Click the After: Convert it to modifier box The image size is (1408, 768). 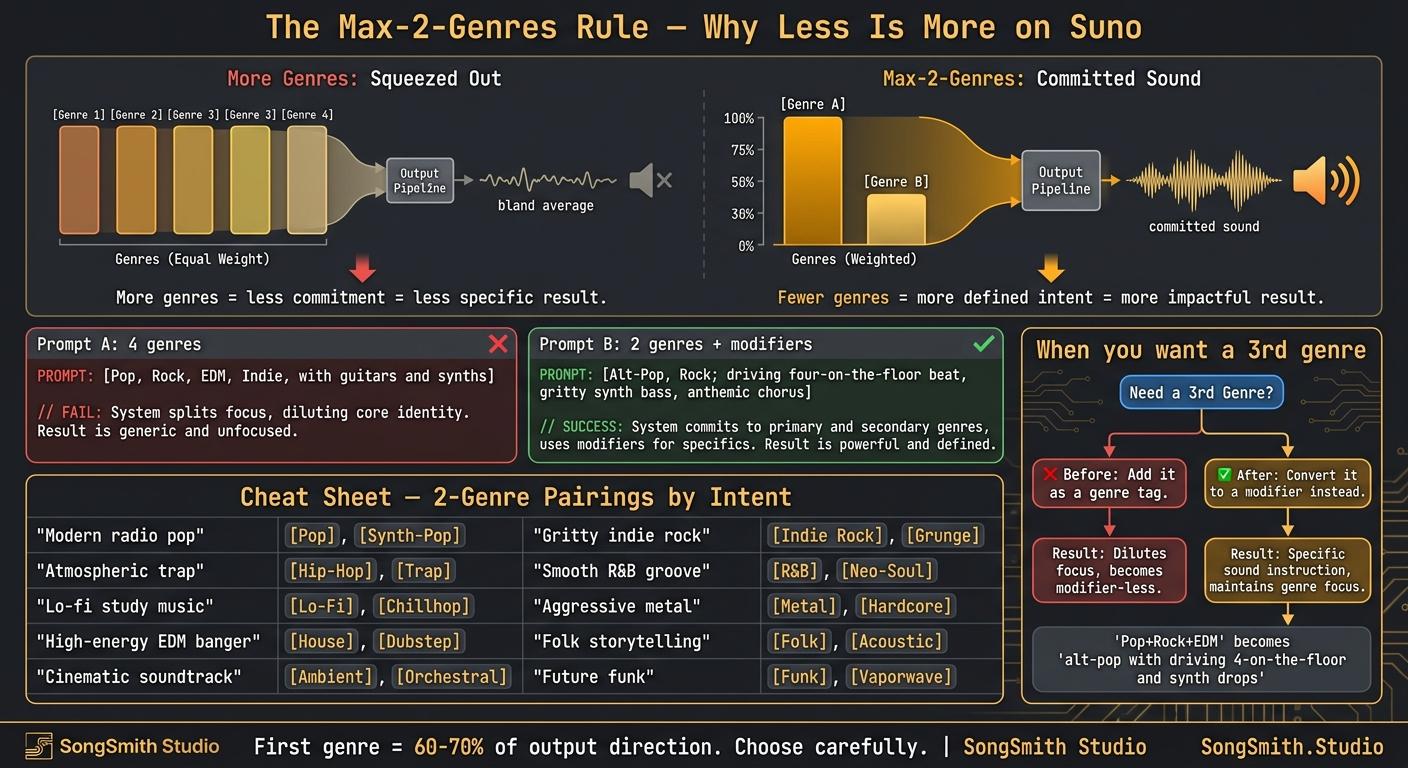pos(1287,483)
